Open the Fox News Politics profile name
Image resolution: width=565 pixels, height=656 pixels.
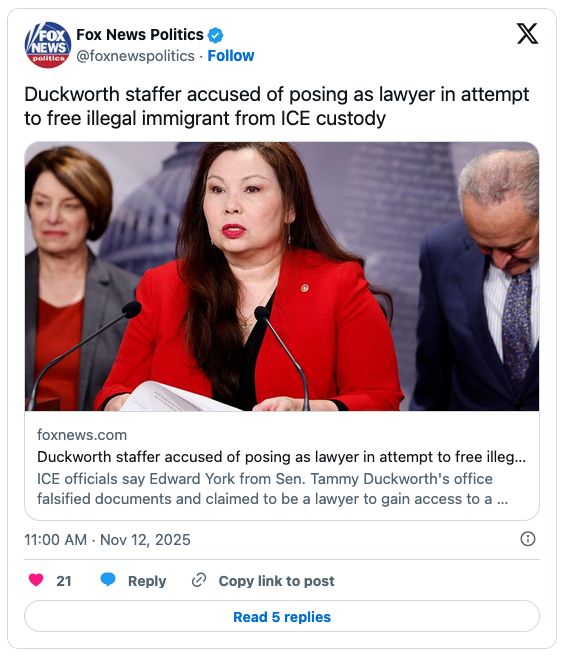[x=140, y=35]
